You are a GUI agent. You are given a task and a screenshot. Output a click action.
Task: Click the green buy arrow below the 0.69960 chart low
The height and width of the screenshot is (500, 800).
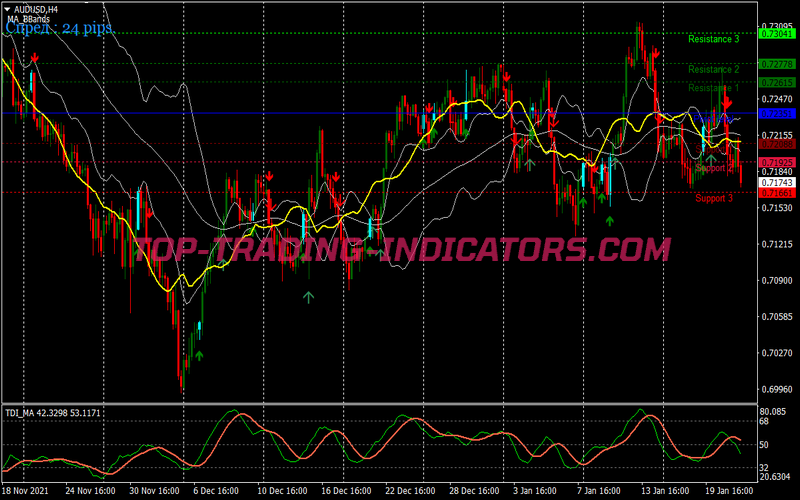point(199,356)
